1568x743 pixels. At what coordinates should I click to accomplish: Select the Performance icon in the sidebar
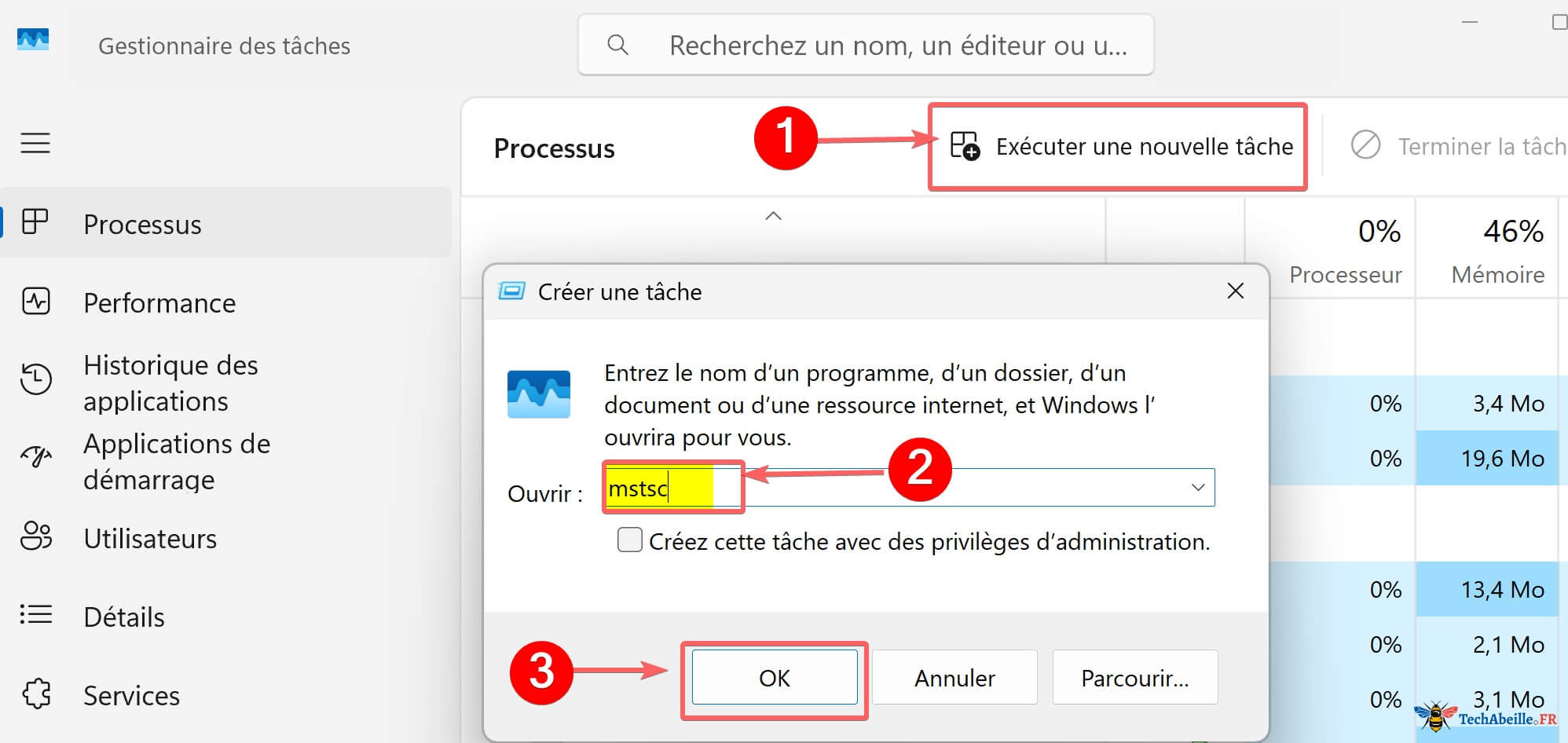click(x=36, y=302)
